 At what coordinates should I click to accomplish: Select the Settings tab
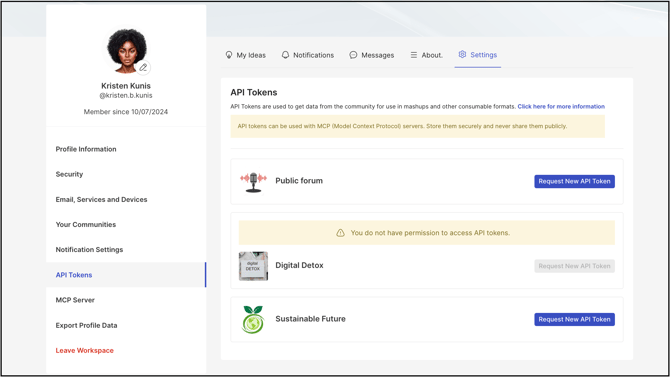tap(478, 55)
